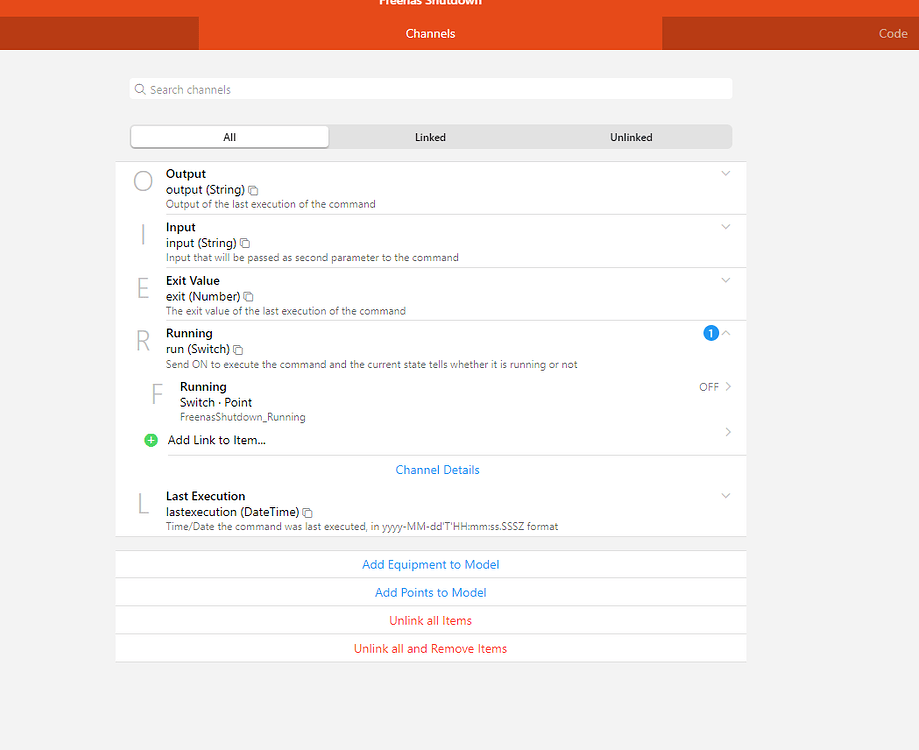Open Channel Details for Running
Viewport: 919px width, 750px height.
(437, 469)
